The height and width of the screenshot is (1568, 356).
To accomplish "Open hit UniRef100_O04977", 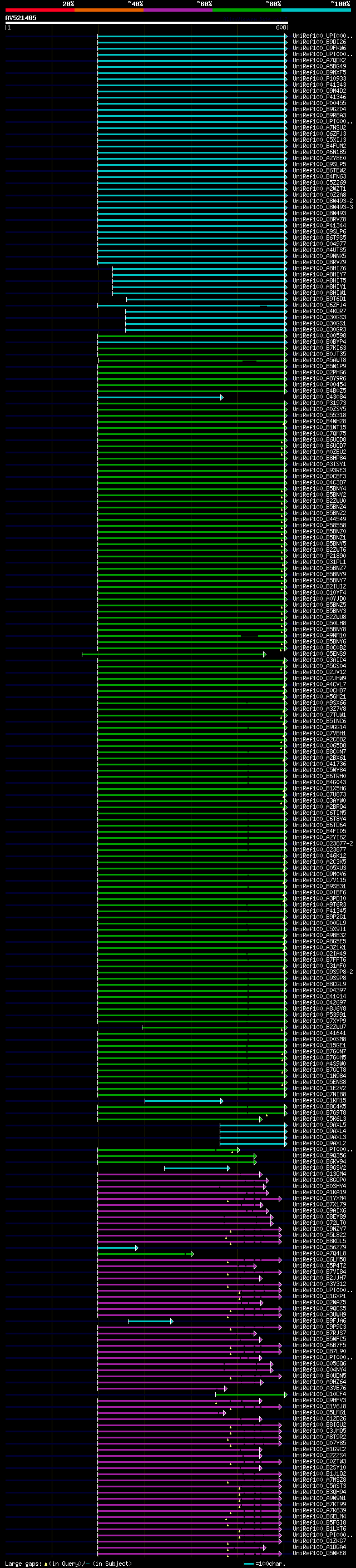I will [319, 244].
